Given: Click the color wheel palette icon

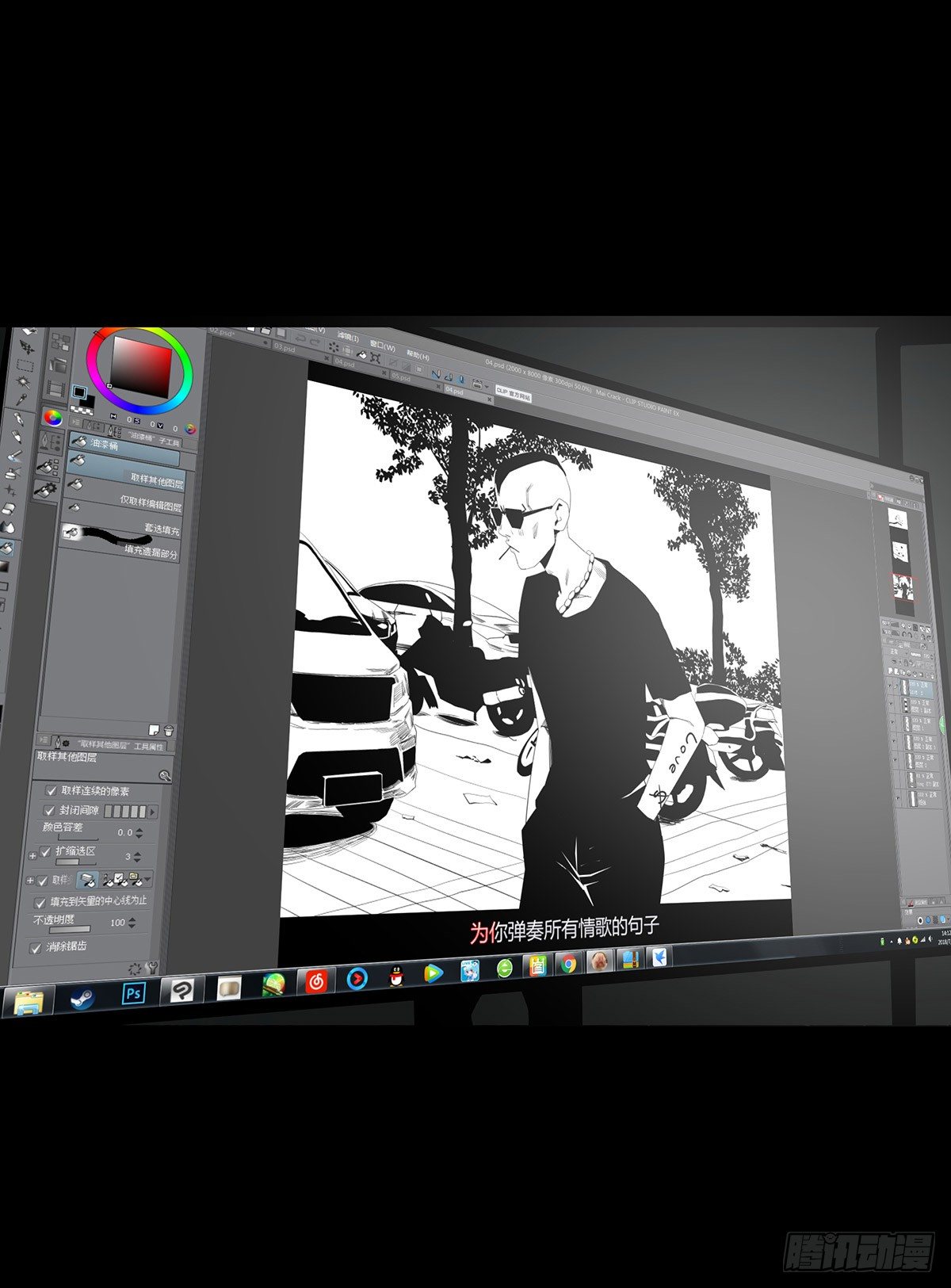Looking at the screenshot, I should pyautogui.click(x=52, y=417).
